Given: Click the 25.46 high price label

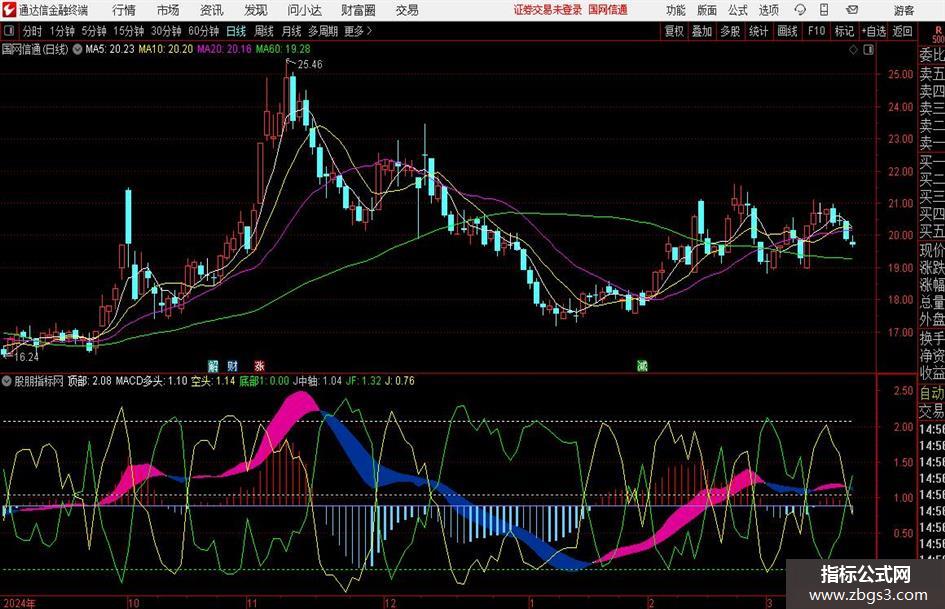Looking at the screenshot, I should [310, 65].
